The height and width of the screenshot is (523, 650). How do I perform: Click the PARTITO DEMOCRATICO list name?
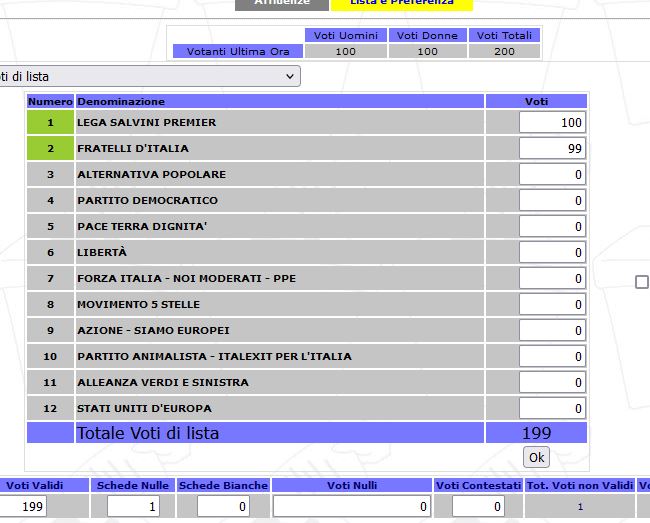[147, 201]
